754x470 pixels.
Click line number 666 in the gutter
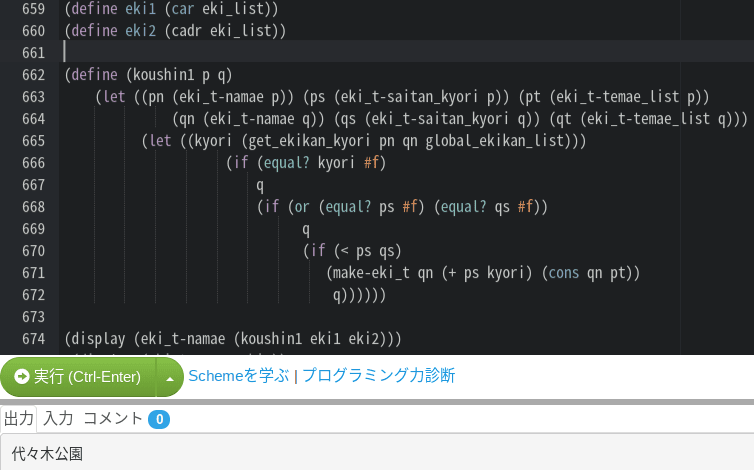tap(33, 163)
